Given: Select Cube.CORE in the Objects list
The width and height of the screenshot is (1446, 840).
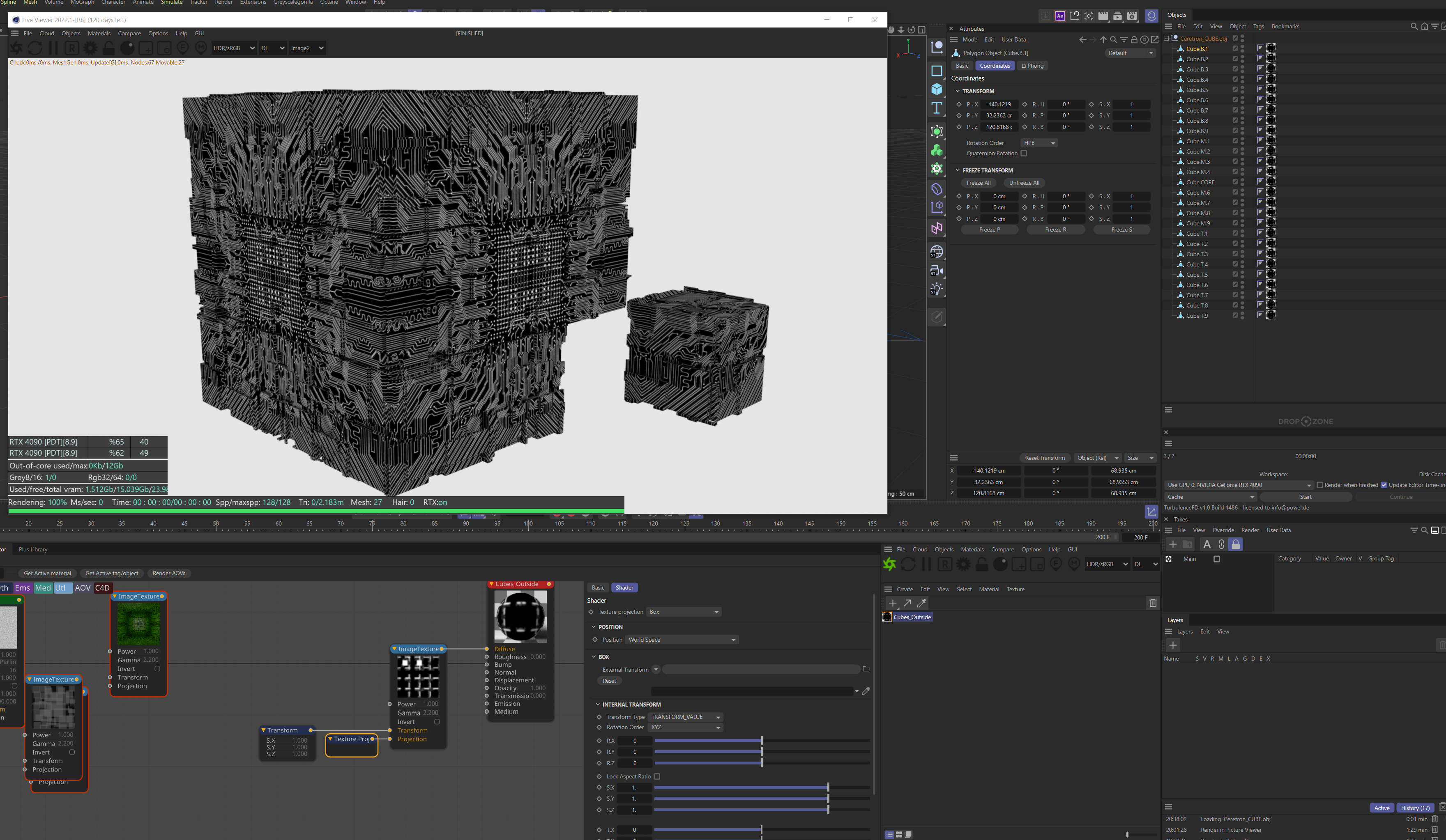Looking at the screenshot, I should click(1200, 182).
